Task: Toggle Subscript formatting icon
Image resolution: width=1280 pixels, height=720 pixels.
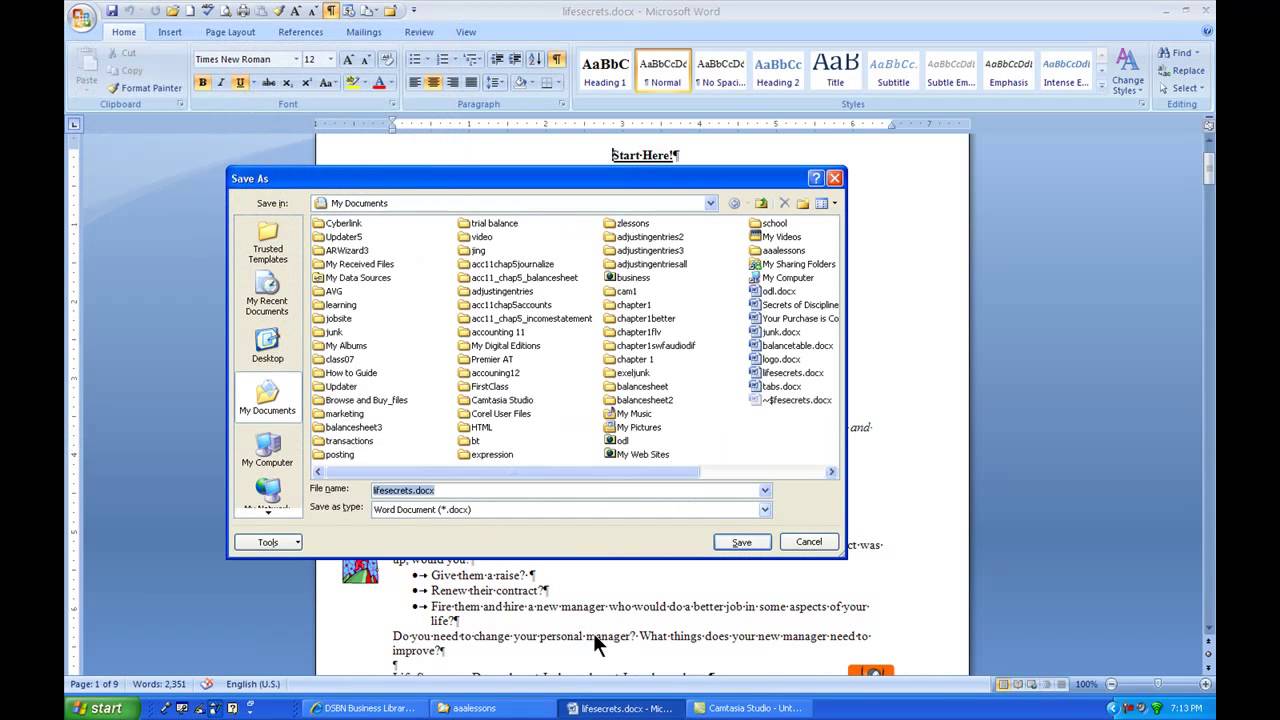Action: pyautogui.click(x=287, y=83)
